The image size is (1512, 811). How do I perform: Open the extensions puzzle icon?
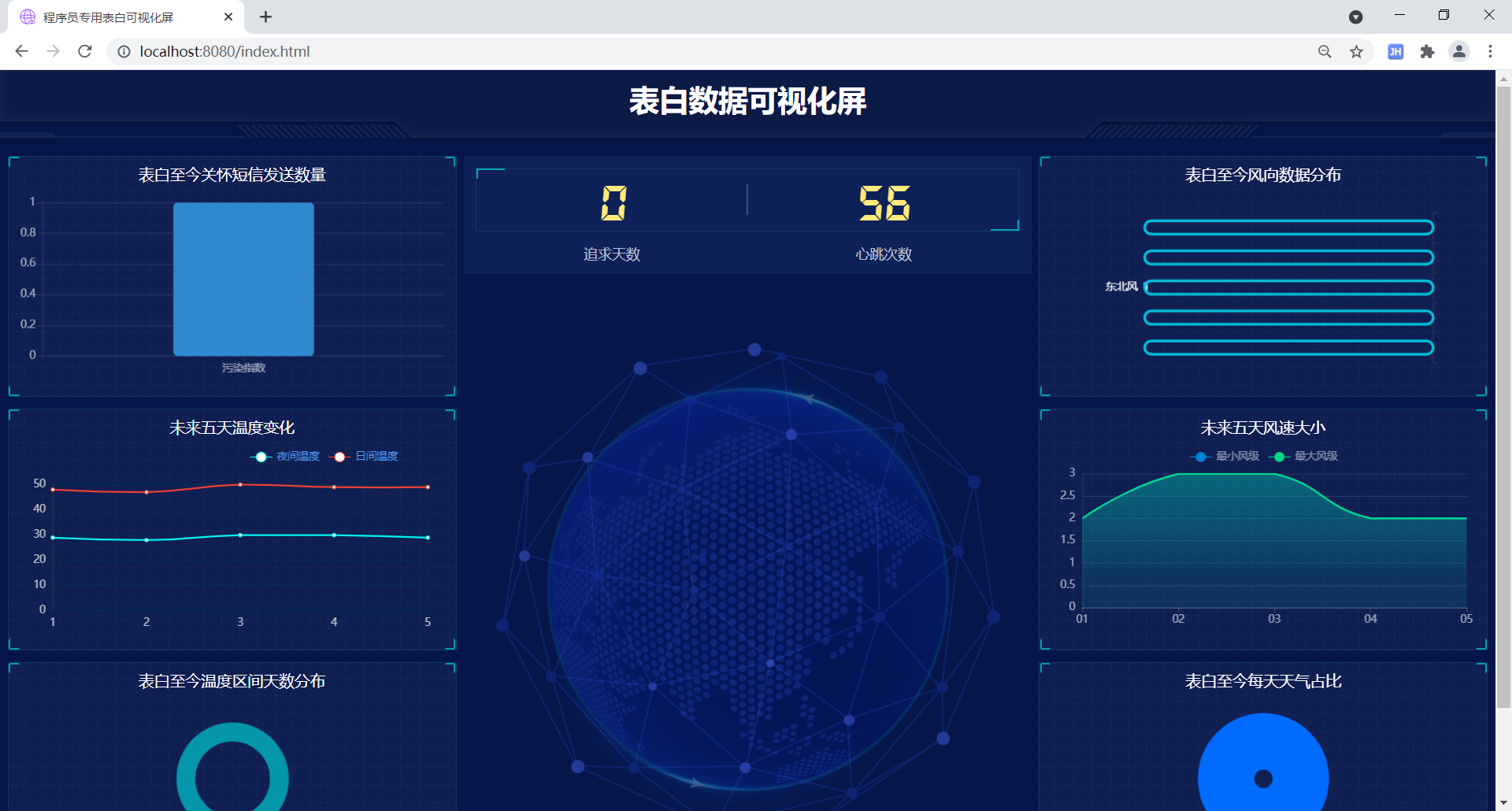point(1427,51)
